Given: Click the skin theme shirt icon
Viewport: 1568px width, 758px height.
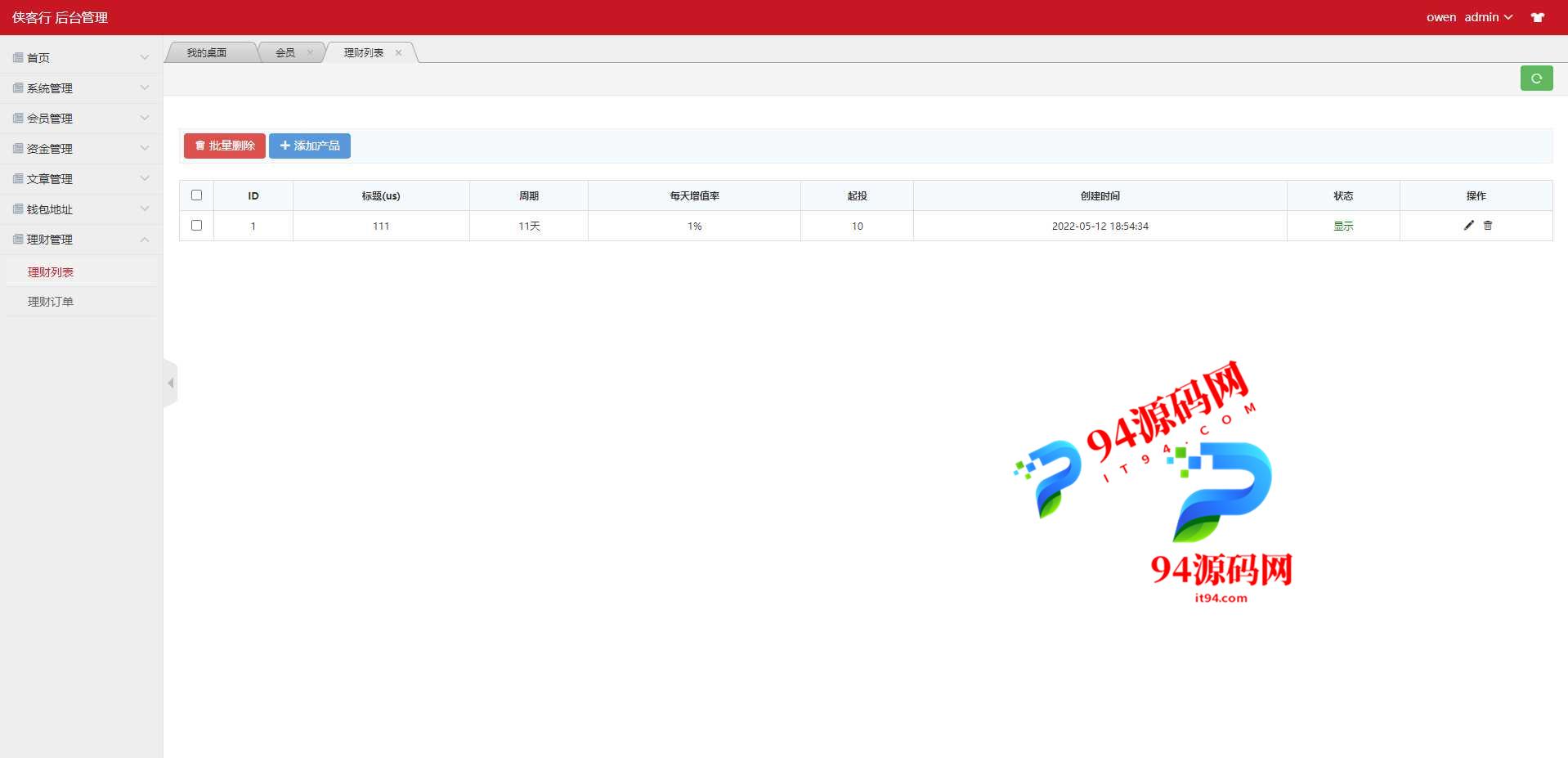Looking at the screenshot, I should pyautogui.click(x=1538, y=17).
